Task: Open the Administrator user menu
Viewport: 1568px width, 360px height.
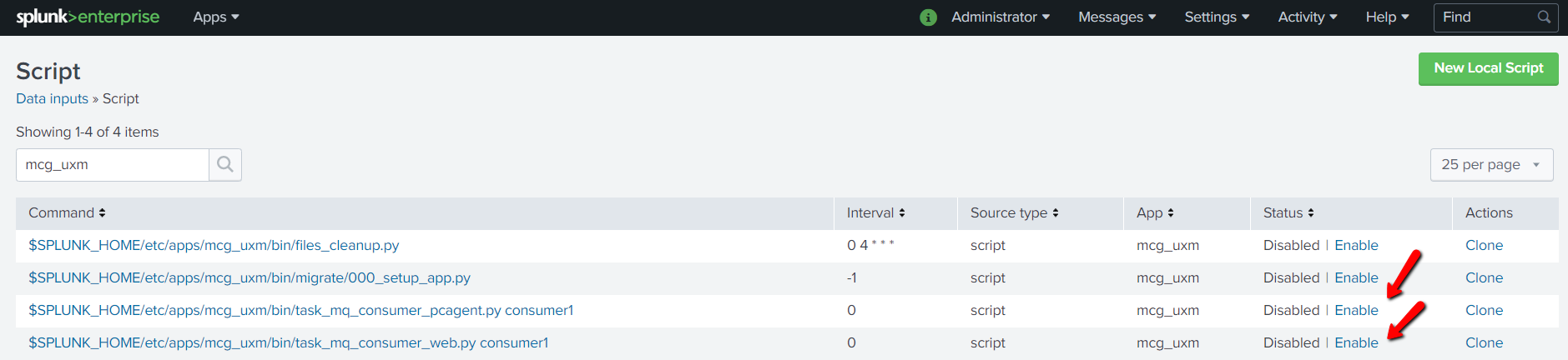Action: click(1000, 17)
